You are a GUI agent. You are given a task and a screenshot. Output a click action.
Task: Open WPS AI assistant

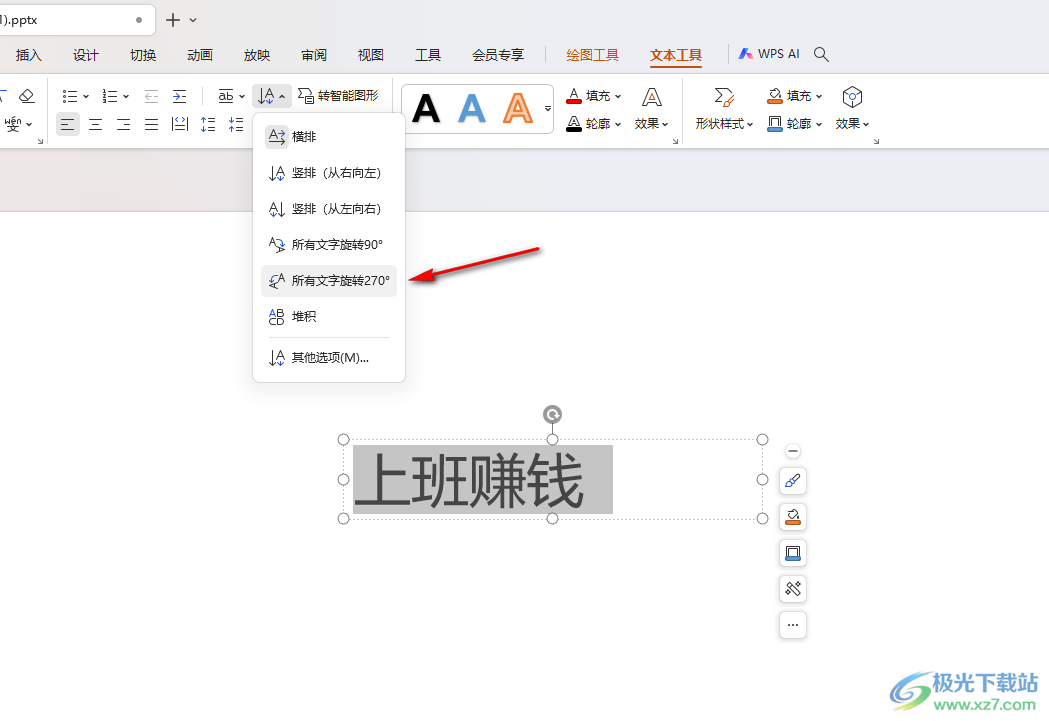769,54
